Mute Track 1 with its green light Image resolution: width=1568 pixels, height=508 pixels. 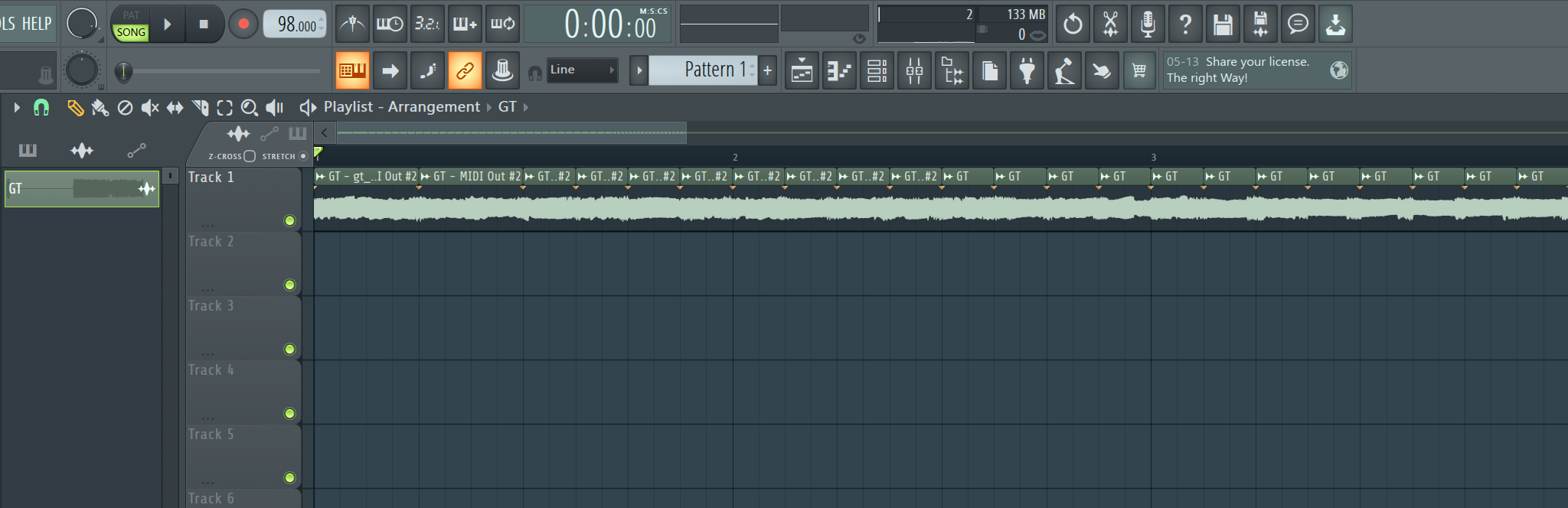289,221
